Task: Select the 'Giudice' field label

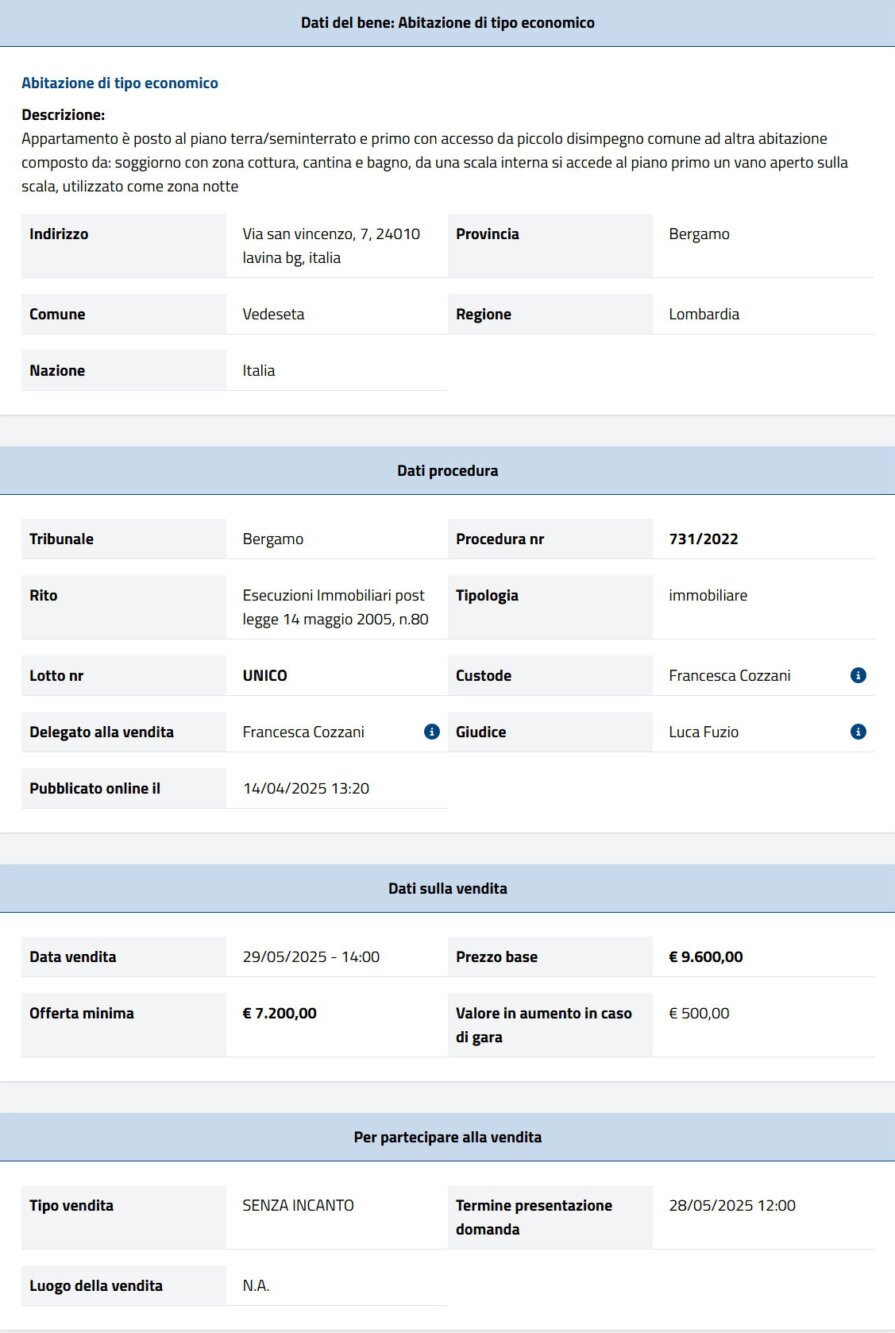Action: [481, 732]
